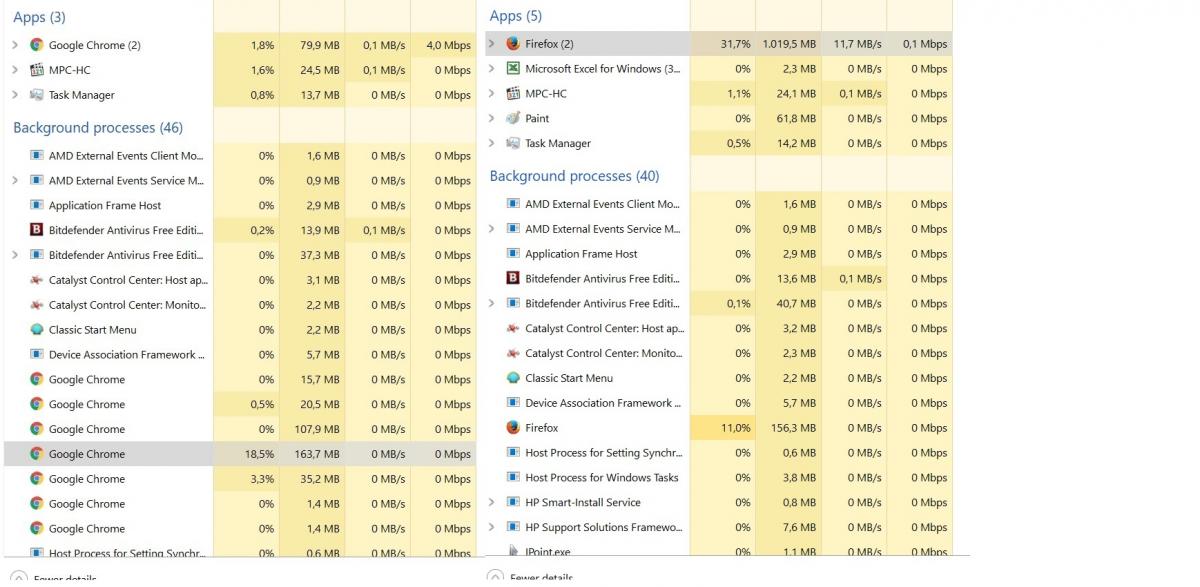This screenshot has width=1200, height=587.
Task: Click the AMD External Events Client icon showing 0,2... no, 1,6 MB beside Chrome list
Action: pos(37,156)
